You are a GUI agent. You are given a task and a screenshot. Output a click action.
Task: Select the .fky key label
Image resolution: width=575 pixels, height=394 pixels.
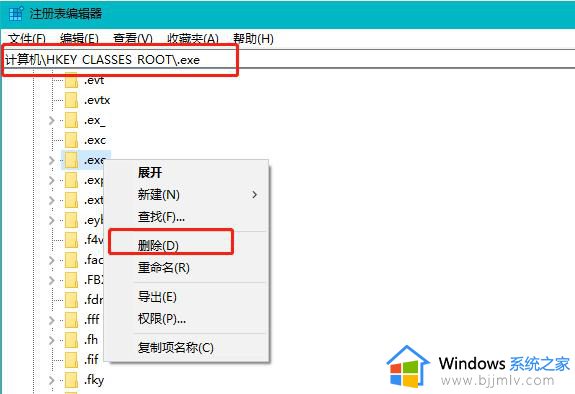pyautogui.click(x=94, y=380)
